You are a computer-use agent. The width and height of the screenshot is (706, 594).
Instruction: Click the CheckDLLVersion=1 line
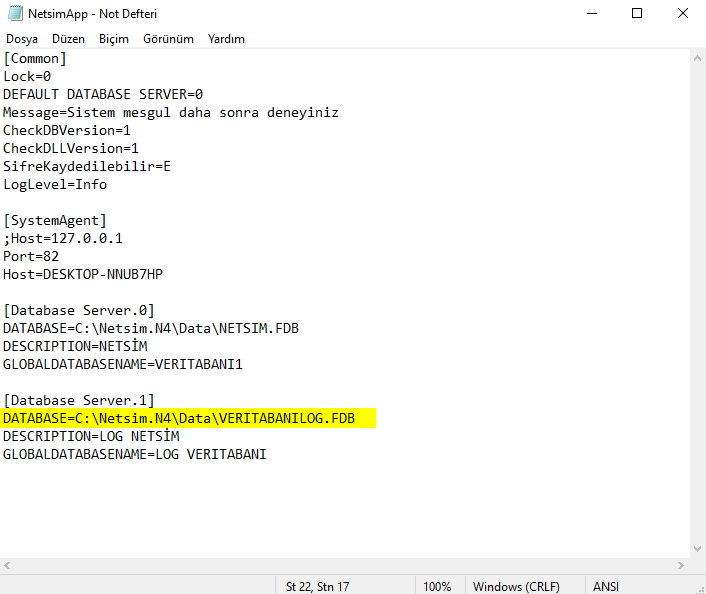[x=71, y=149]
